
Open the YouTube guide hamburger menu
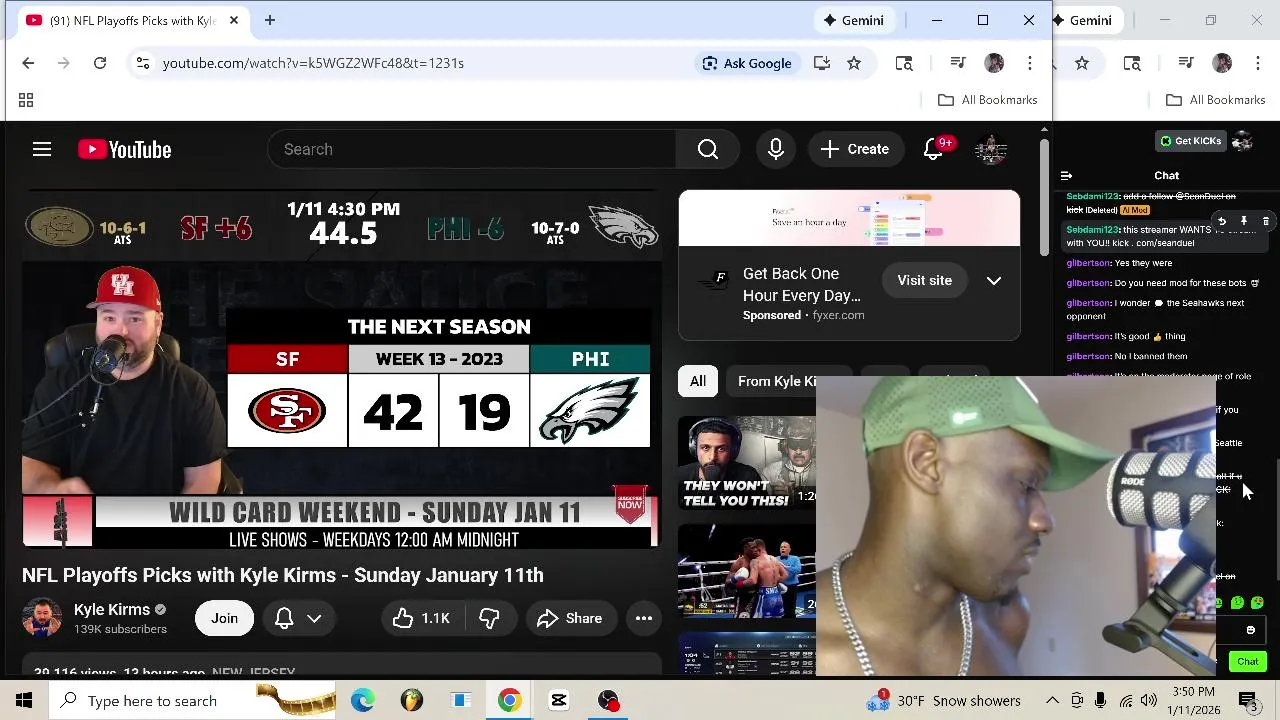(41, 149)
